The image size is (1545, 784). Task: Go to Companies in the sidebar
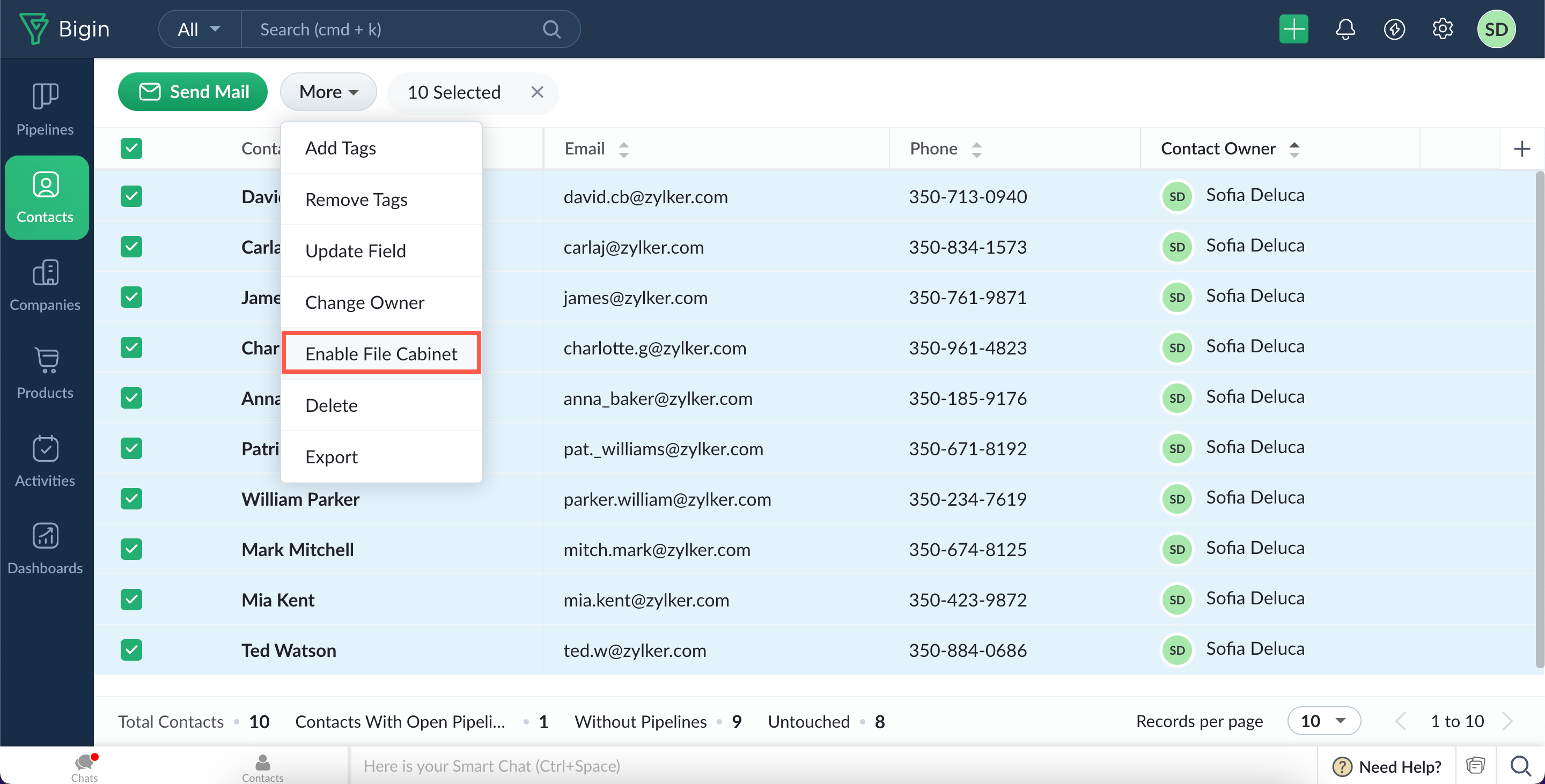tap(45, 285)
